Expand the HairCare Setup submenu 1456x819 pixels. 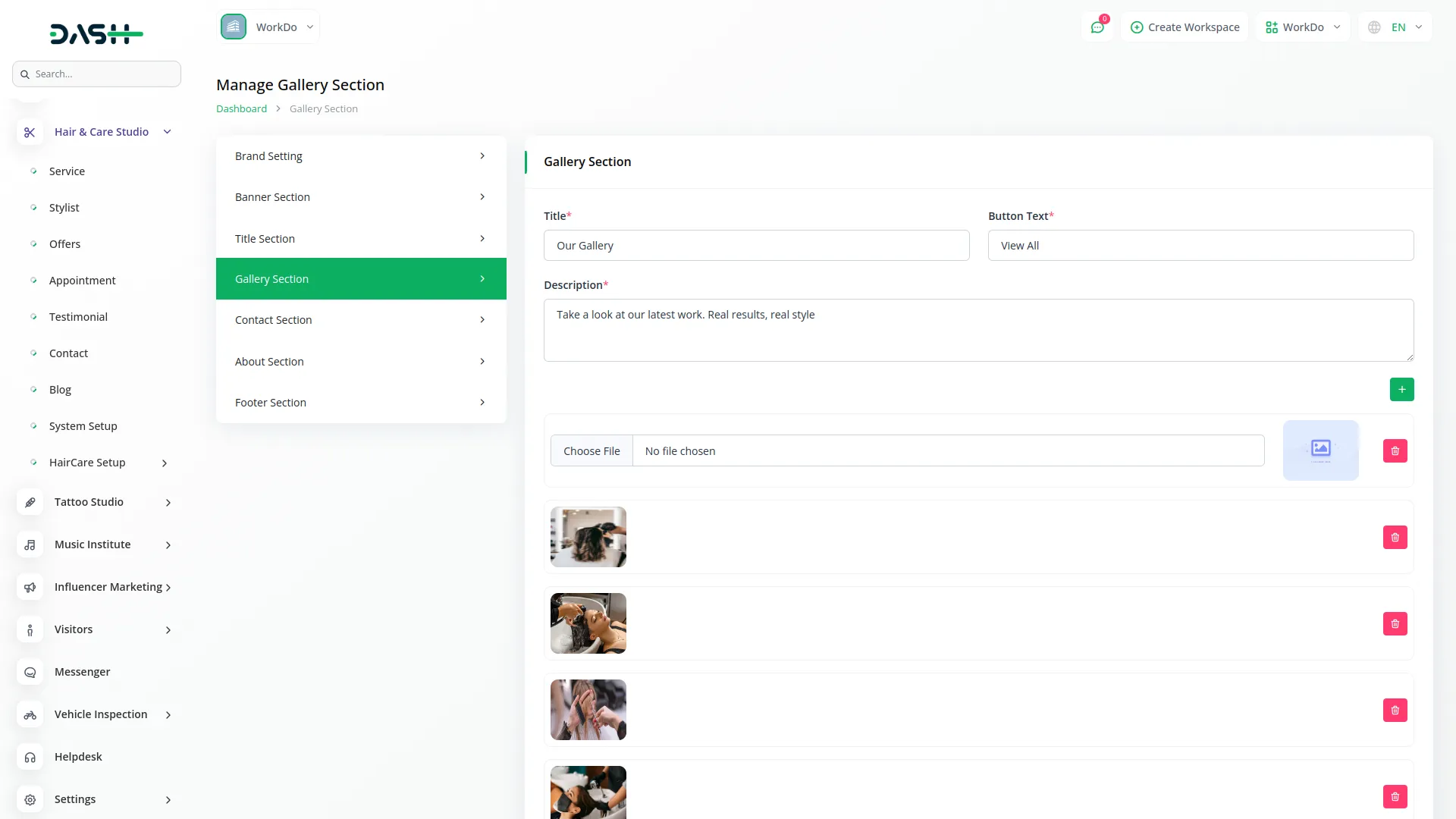click(x=164, y=463)
